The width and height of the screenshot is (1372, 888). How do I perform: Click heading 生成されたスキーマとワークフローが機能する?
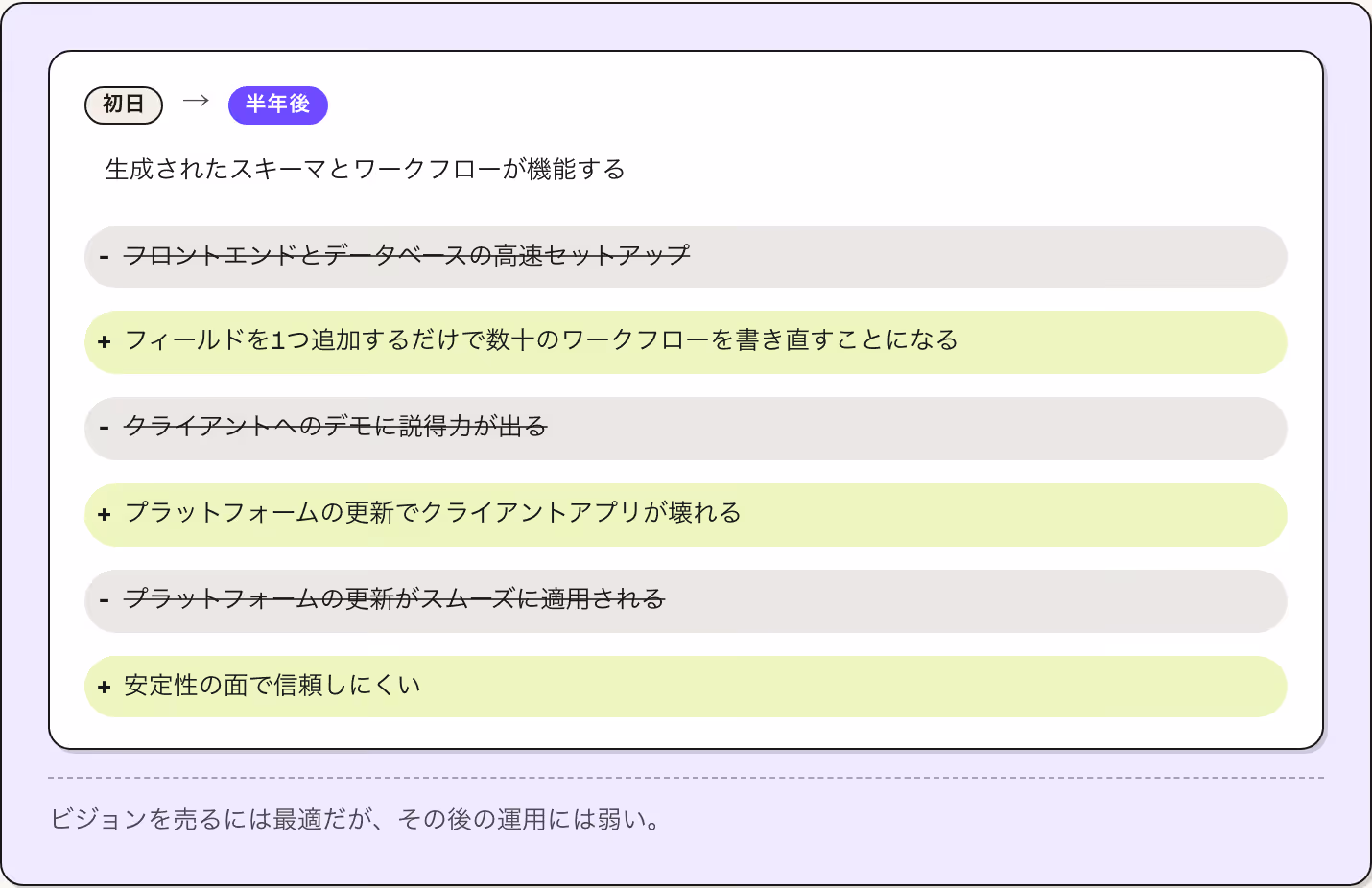[366, 170]
